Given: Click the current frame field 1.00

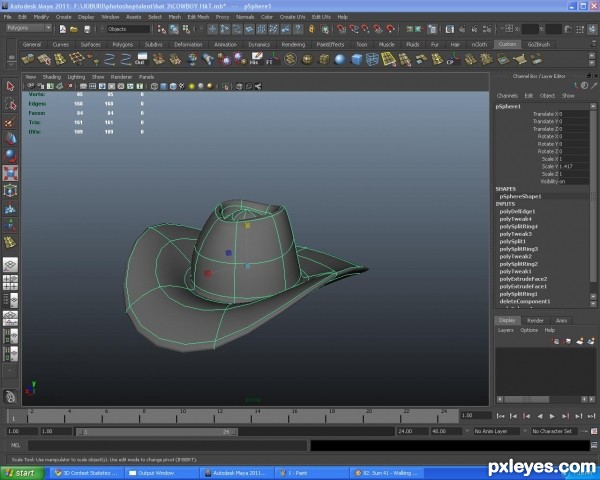Looking at the screenshot, I should [476, 415].
